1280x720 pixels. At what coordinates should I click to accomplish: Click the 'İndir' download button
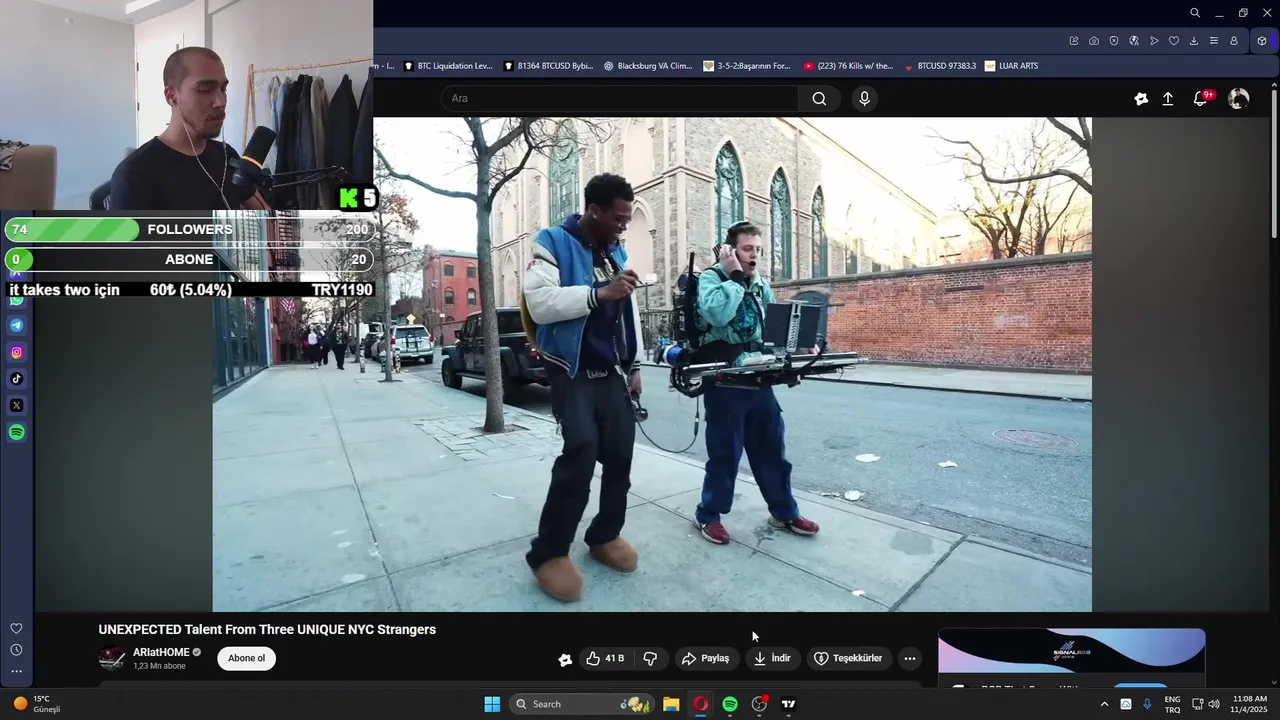772,658
